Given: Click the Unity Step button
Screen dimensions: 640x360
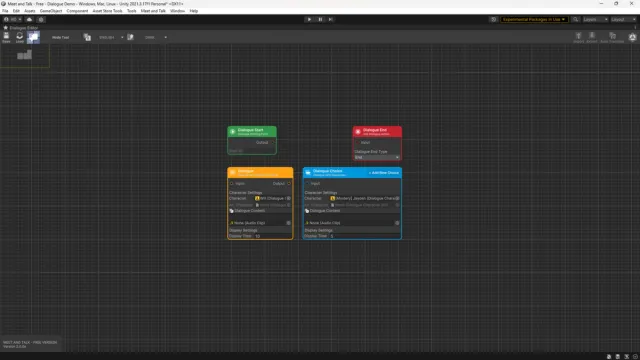Looking at the screenshot, I should 331,19.
